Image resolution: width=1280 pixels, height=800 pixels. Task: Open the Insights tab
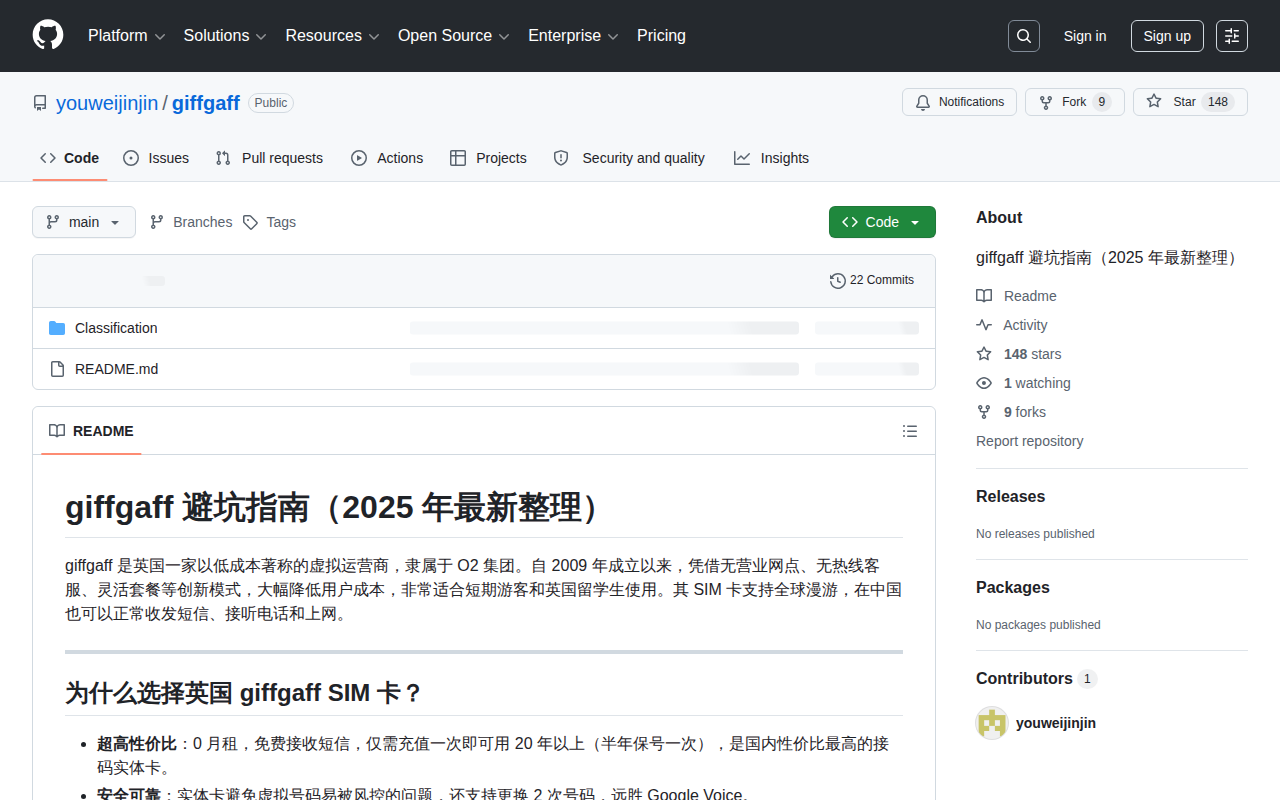click(771, 158)
